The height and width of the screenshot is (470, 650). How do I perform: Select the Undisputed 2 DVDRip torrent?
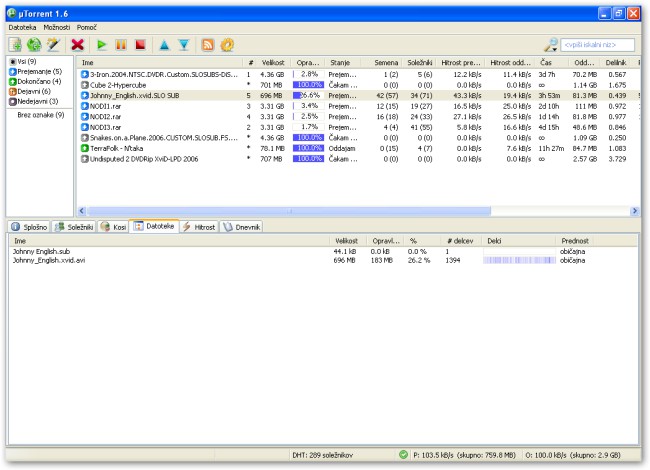coord(357,159)
